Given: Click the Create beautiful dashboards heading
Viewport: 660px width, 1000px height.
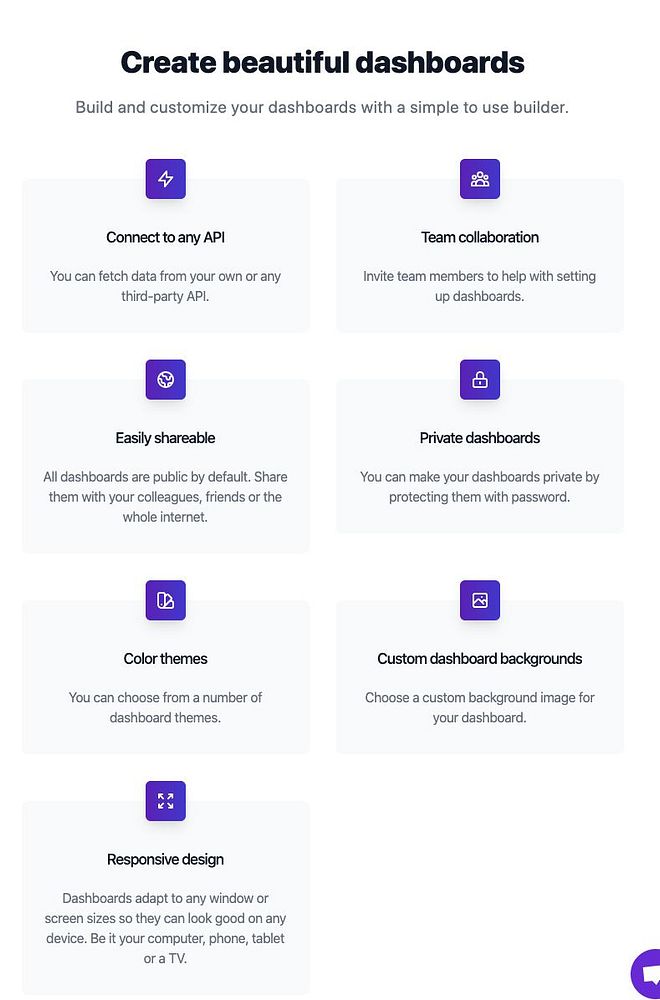Looking at the screenshot, I should tap(322, 62).
